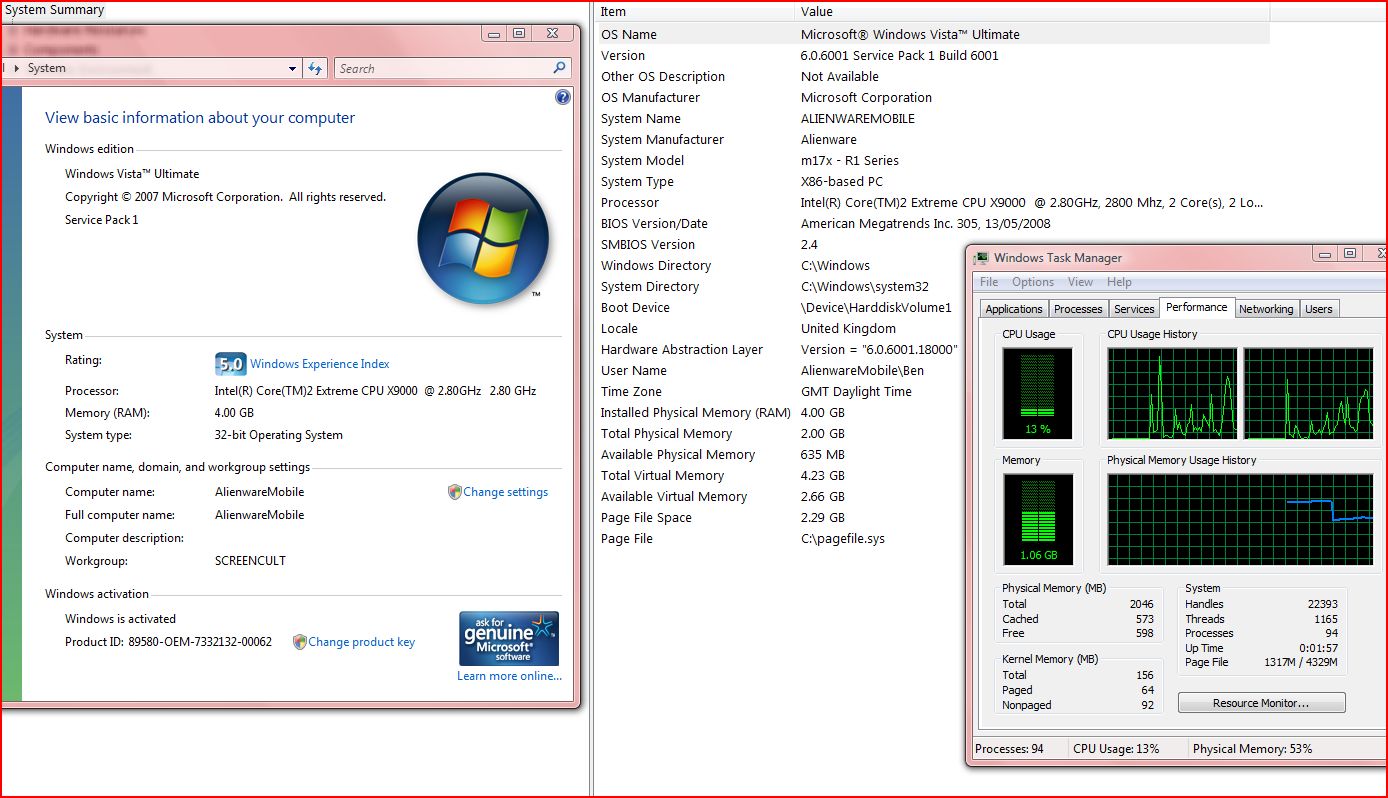This screenshot has height=798, width=1388.
Task: Select the SMBIOS Version row
Action: point(780,244)
